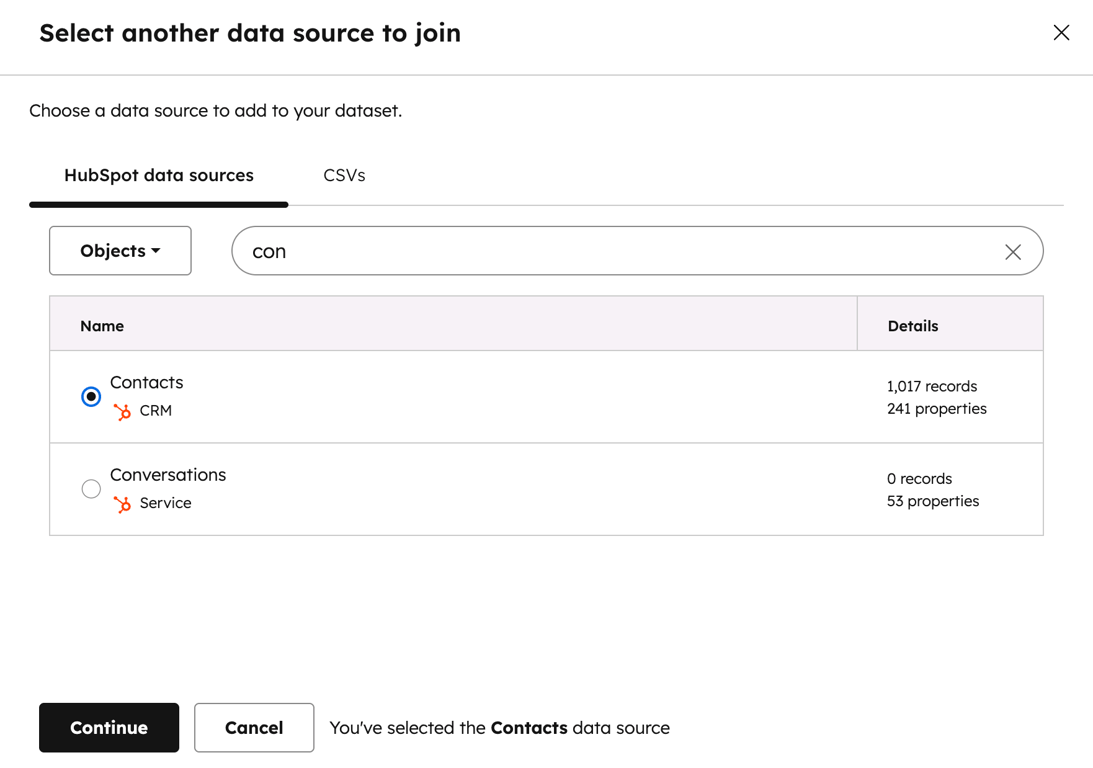The height and width of the screenshot is (768, 1093).
Task: Click the HubSpot sprocket icon beside CRM
Action: 122,411
